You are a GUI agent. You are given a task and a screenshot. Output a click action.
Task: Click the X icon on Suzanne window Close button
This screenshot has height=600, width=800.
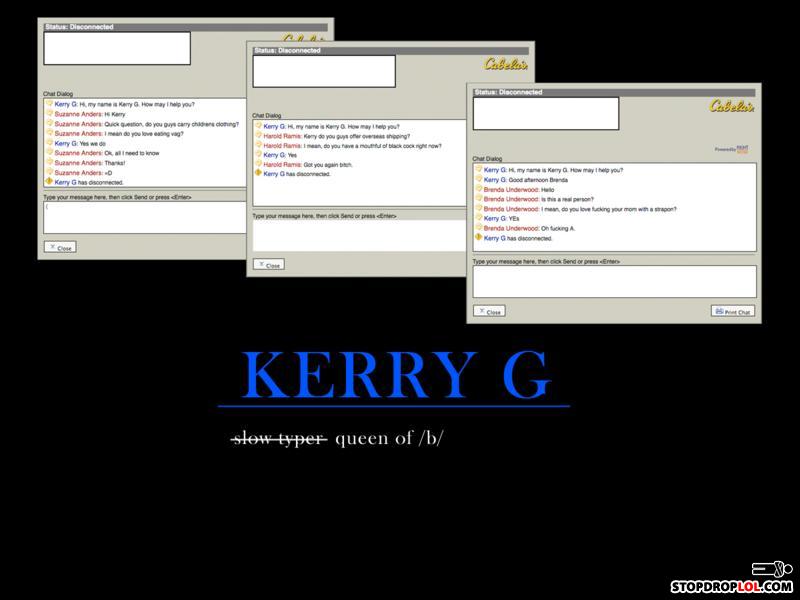coord(52,247)
